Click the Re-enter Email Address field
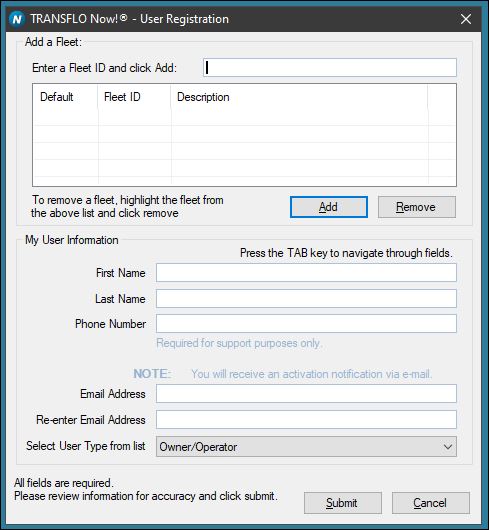 306,419
